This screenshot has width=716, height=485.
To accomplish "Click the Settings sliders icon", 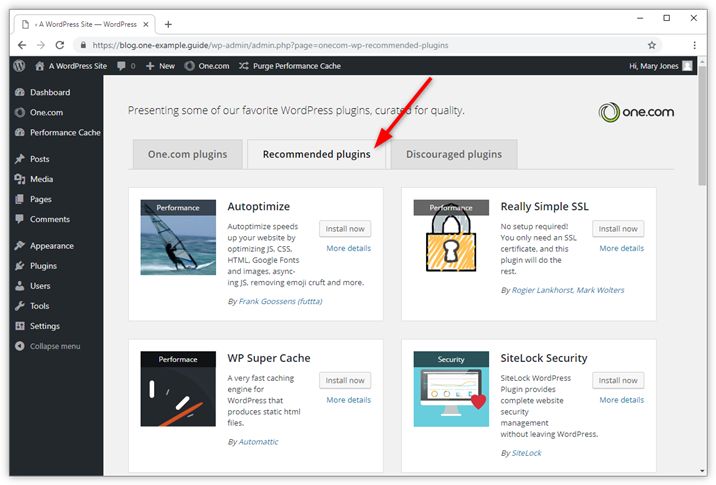I will (x=20, y=326).
